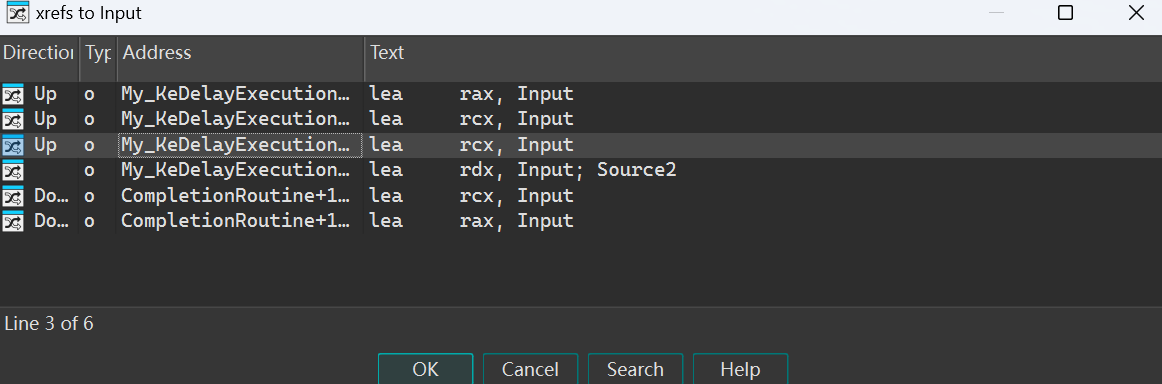Image resolution: width=1162 pixels, height=384 pixels.
Task: Open Help for the xrefs dialog
Action: click(x=740, y=369)
